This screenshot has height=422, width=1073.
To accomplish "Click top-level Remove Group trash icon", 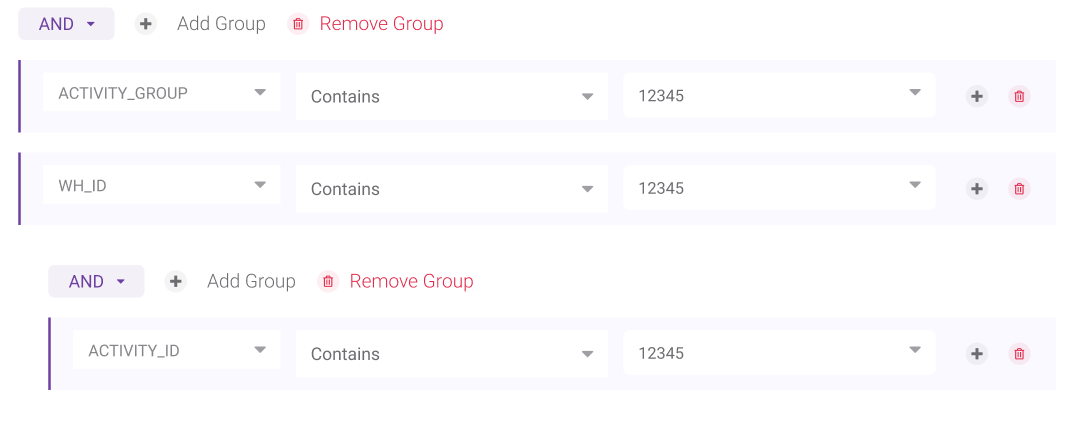I will [298, 24].
